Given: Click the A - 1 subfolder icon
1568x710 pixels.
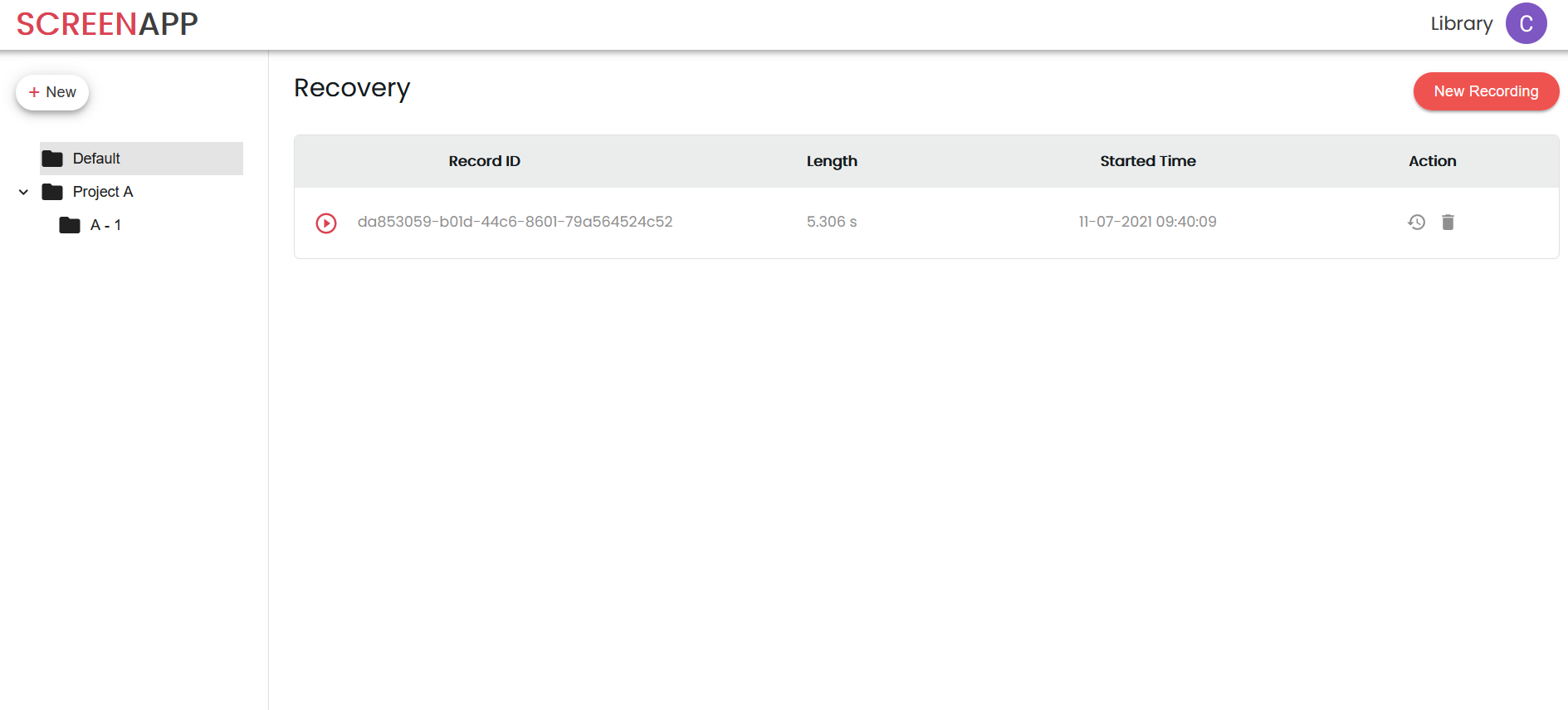Looking at the screenshot, I should click(x=70, y=225).
